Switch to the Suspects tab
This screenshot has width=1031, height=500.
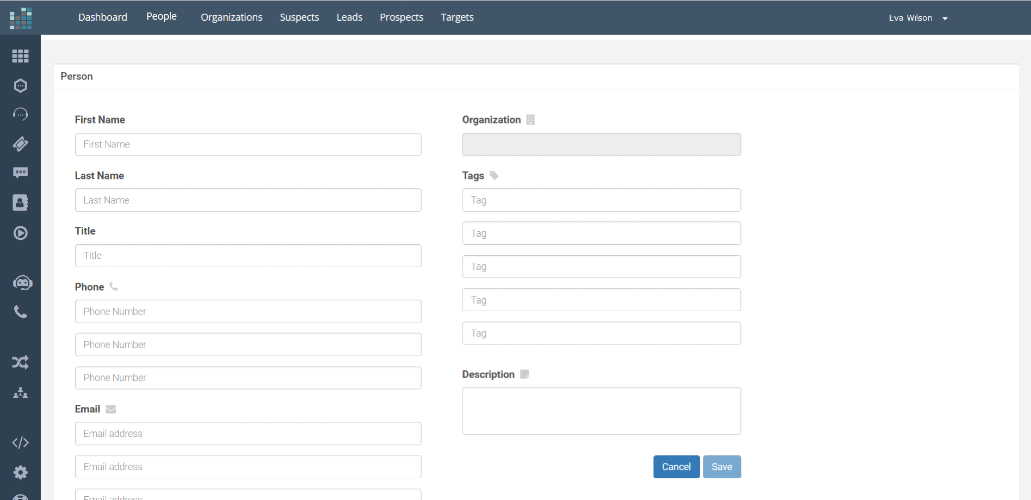point(299,17)
